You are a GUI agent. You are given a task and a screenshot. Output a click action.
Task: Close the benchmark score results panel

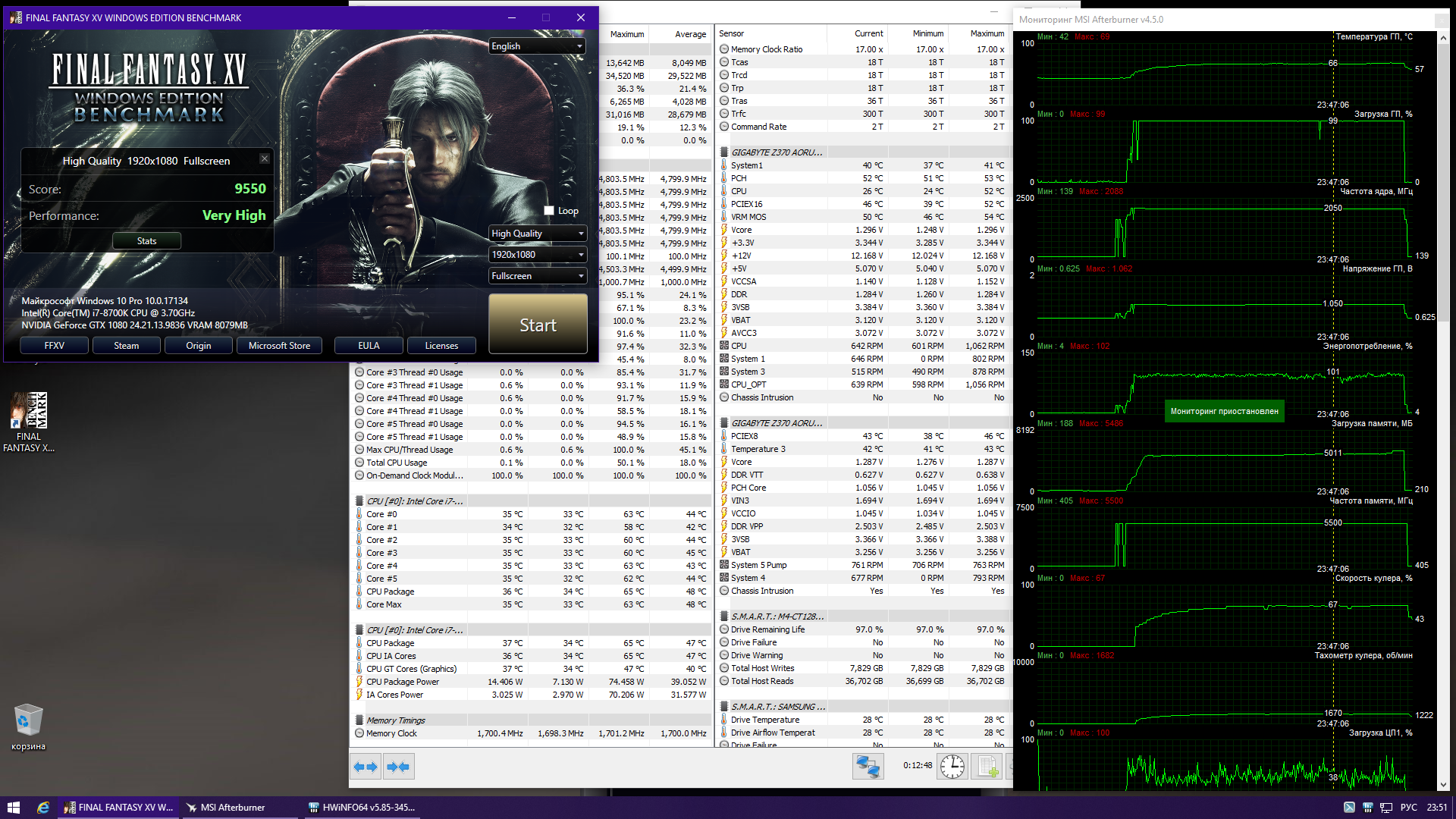(x=265, y=158)
